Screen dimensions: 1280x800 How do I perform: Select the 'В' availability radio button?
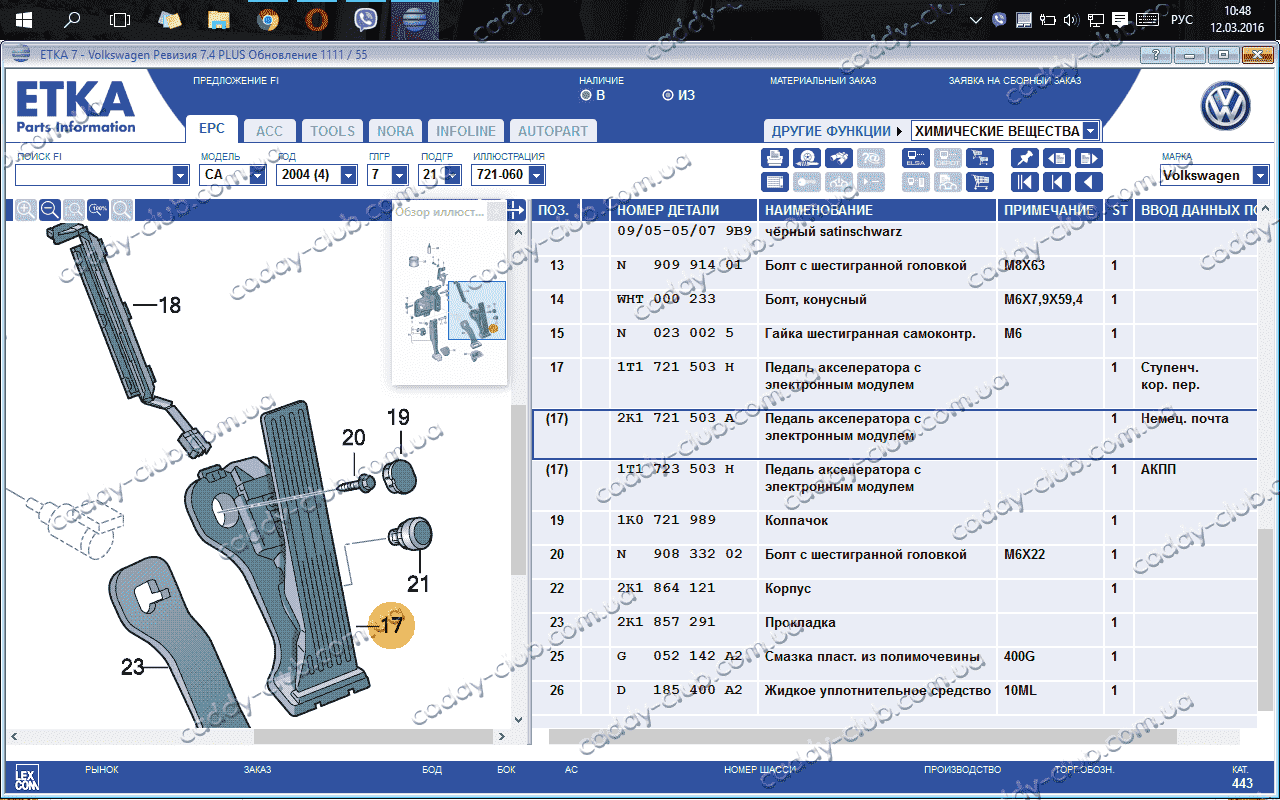pyautogui.click(x=586, y=96)
